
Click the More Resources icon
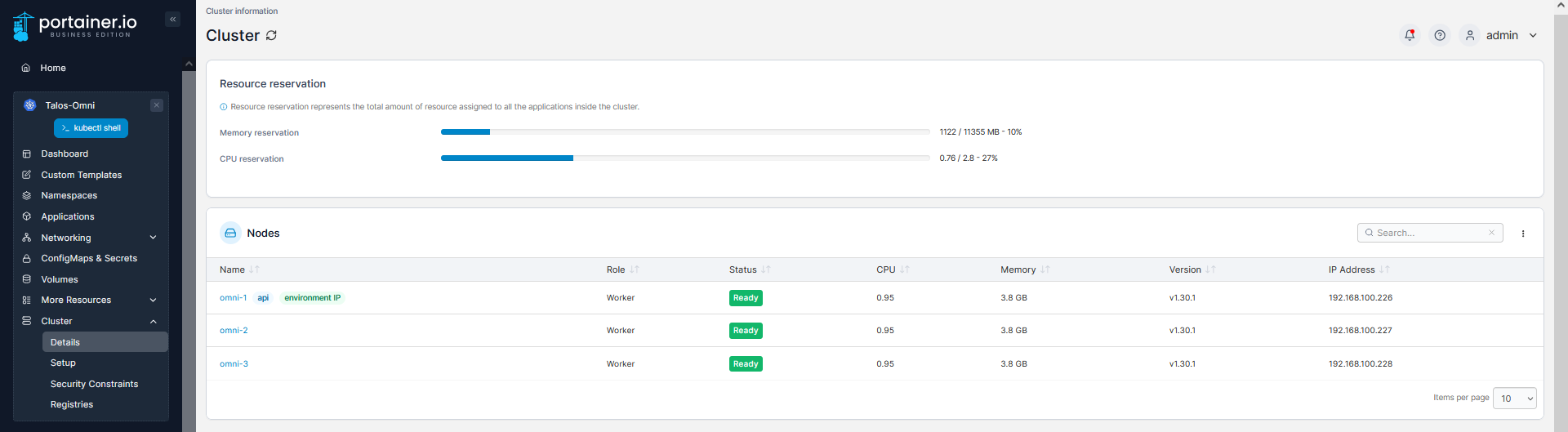(x=26, y=300)
